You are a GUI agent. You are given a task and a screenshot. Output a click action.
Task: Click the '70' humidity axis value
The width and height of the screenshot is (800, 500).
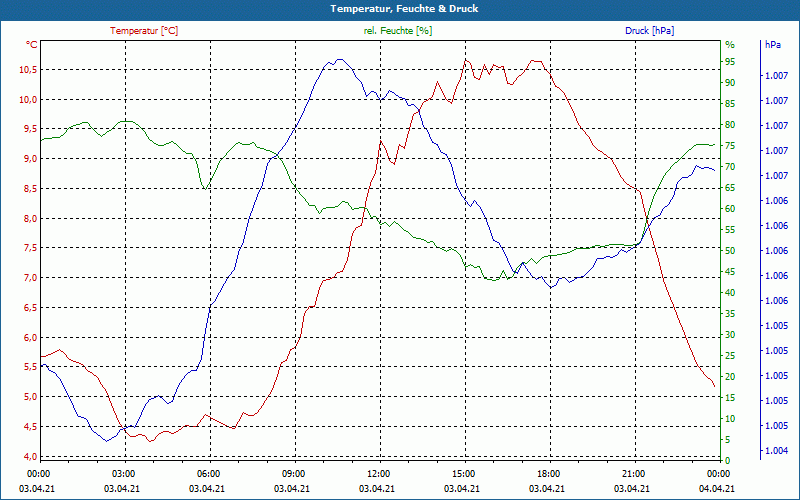tap(730, 167)
